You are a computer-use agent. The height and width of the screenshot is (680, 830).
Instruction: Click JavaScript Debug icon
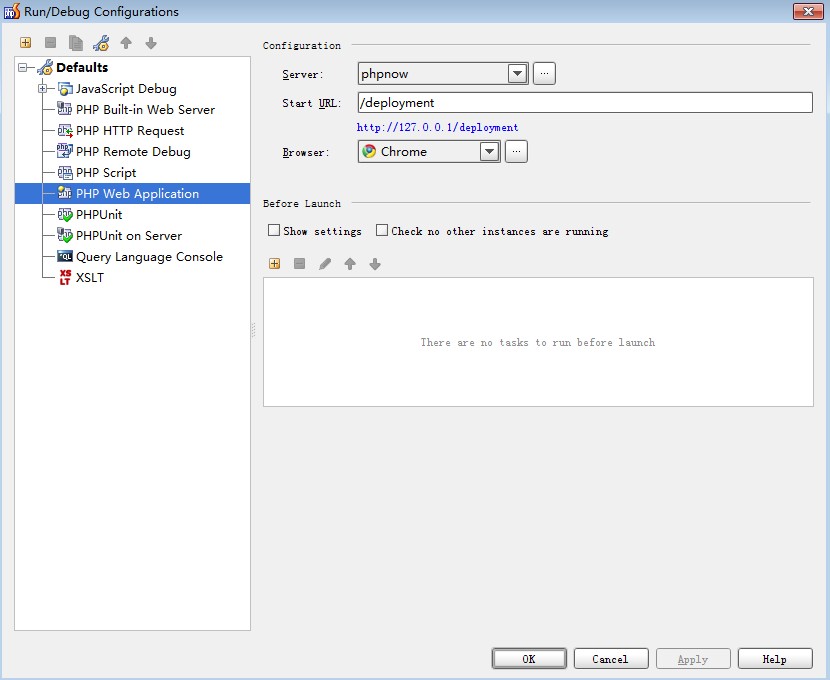point(65,88)
